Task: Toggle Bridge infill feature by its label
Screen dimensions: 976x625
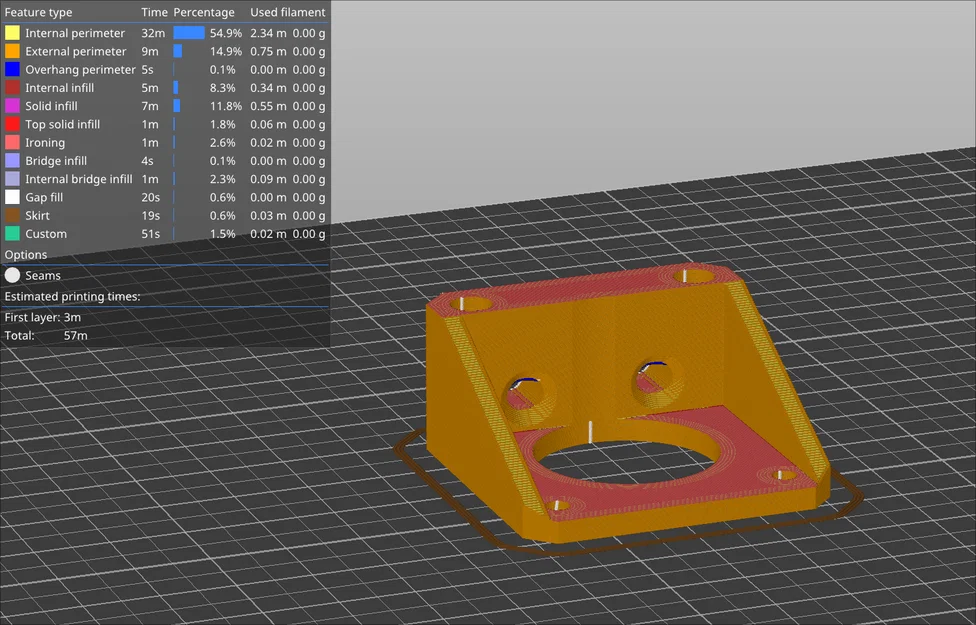Action: point(56,161)
